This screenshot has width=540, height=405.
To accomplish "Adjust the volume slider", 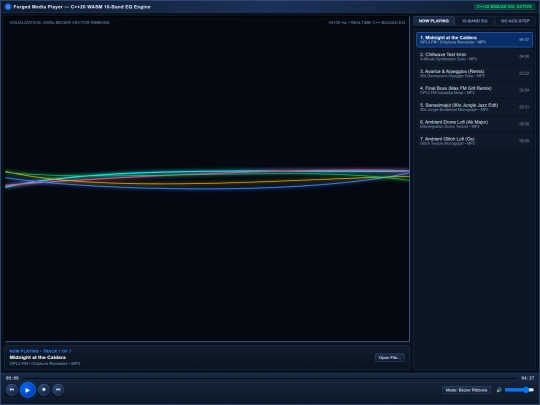I will (519, 390).
